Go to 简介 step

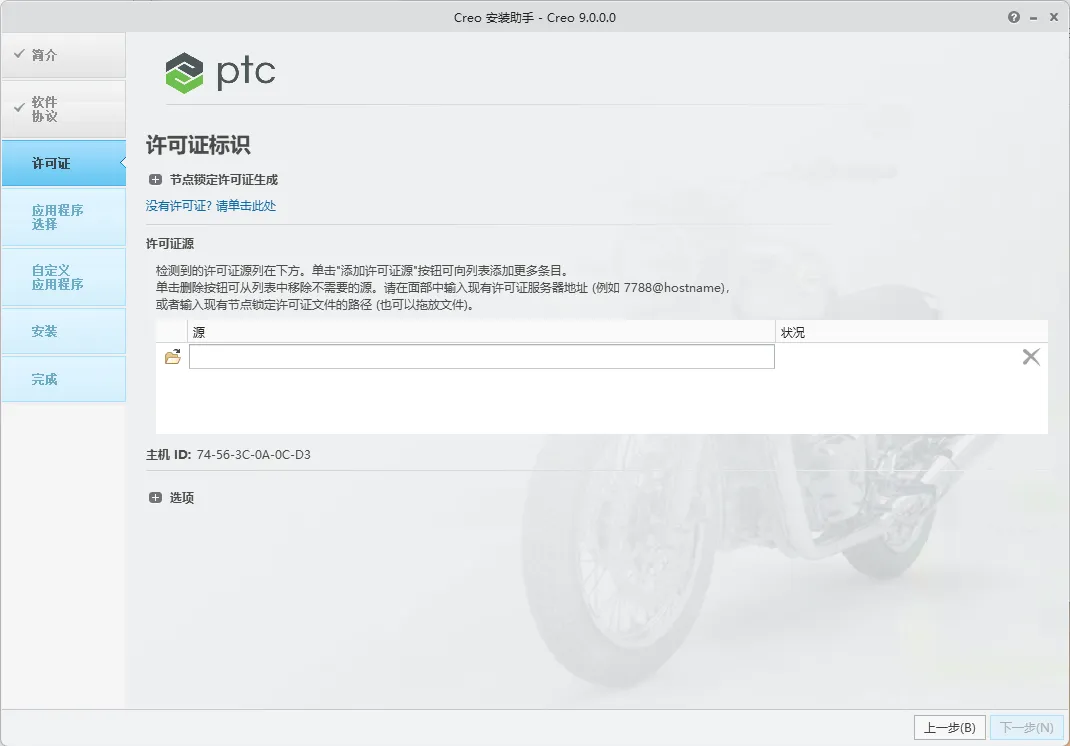(x=63, y=55)
